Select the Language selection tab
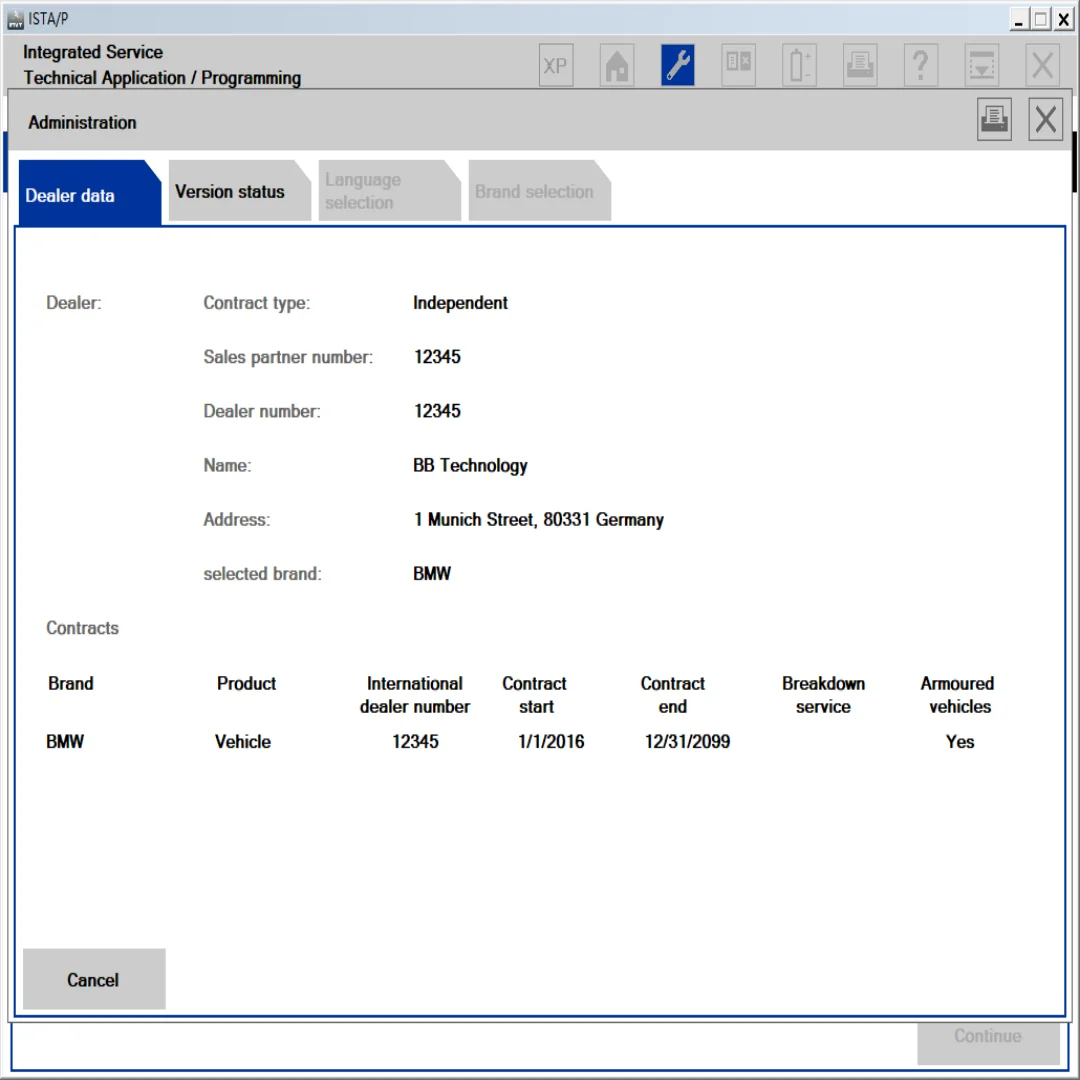 [x=389, y=191]
